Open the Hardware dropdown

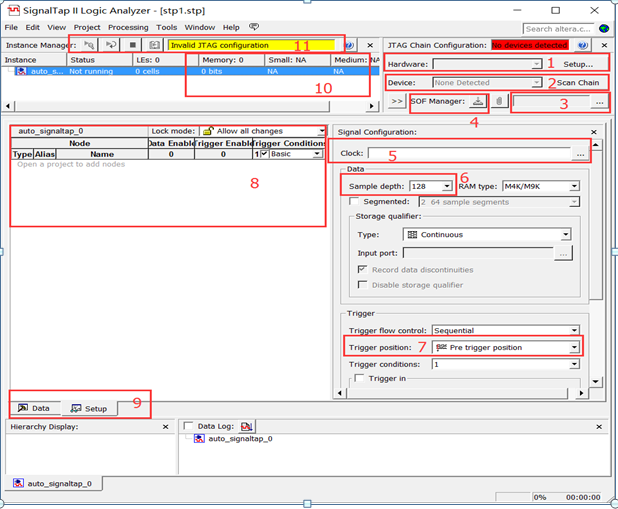pos(536,64)
